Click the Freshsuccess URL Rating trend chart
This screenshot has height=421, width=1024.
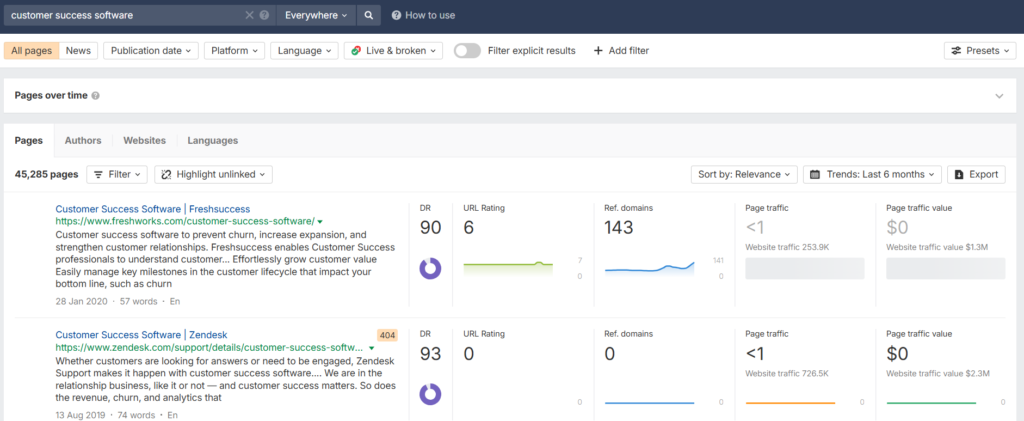pos(508,268)
